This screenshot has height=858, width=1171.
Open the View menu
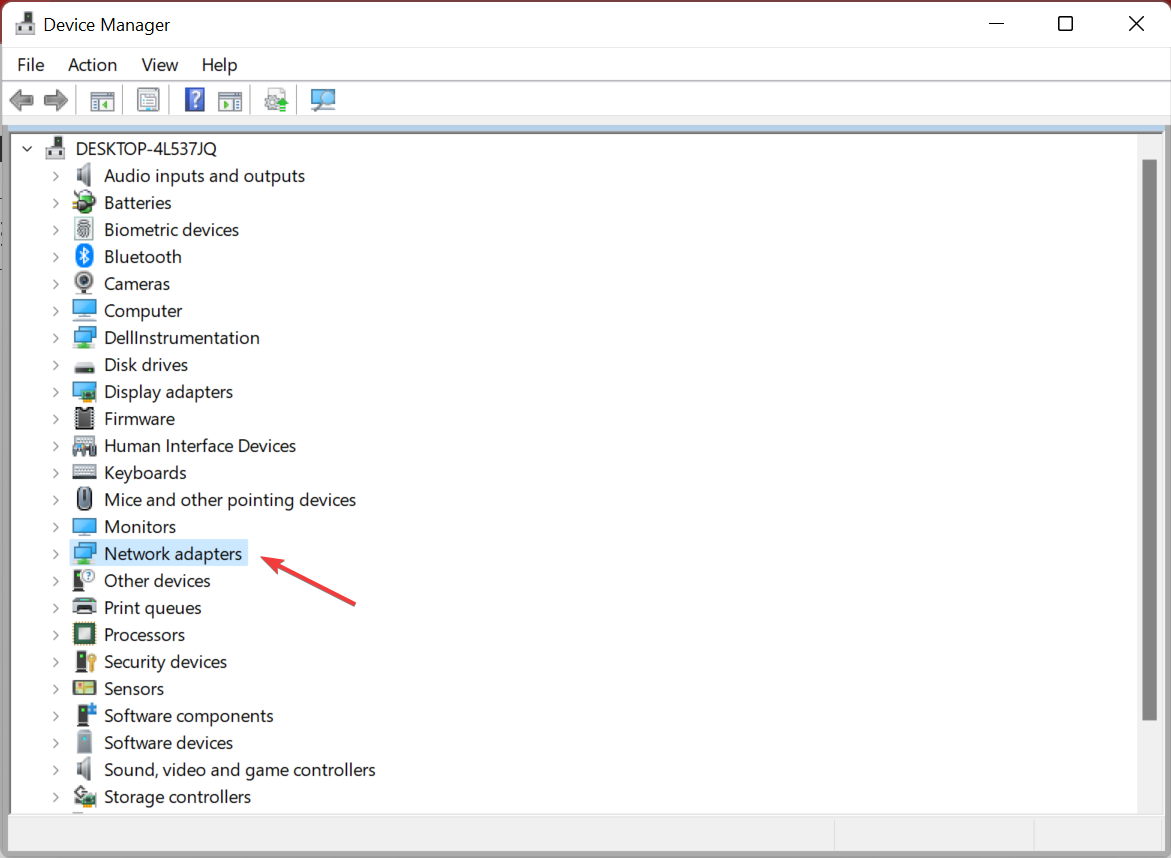point(160,65)
